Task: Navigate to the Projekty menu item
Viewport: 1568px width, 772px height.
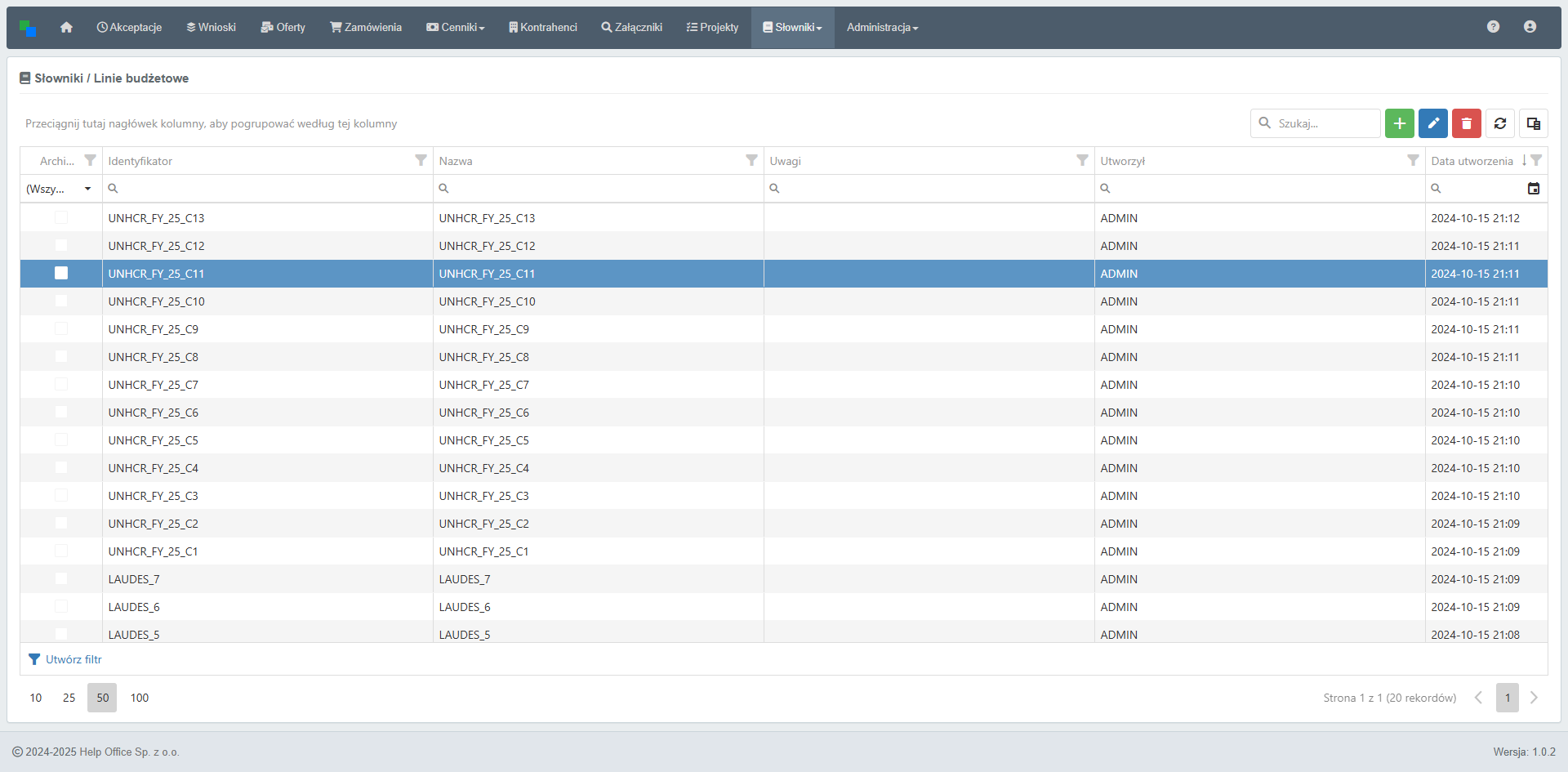Action: click(712, 28)
